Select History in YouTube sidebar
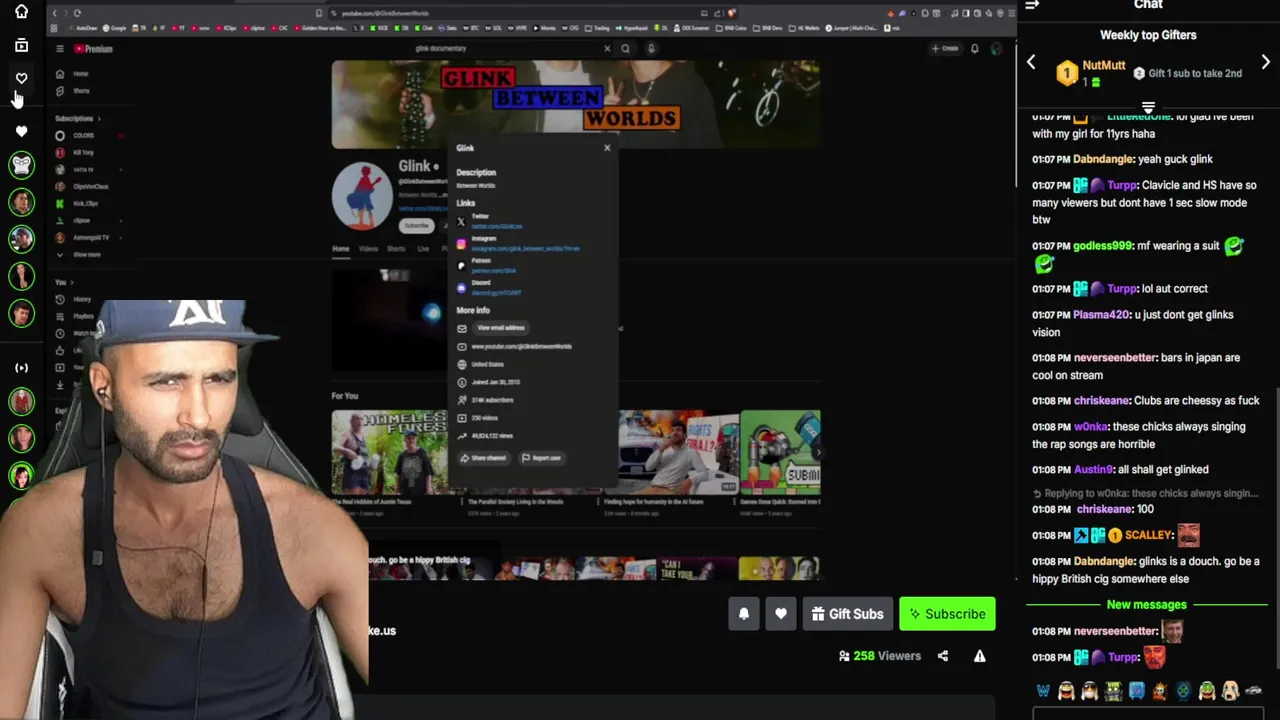 (x=74, y=299)
